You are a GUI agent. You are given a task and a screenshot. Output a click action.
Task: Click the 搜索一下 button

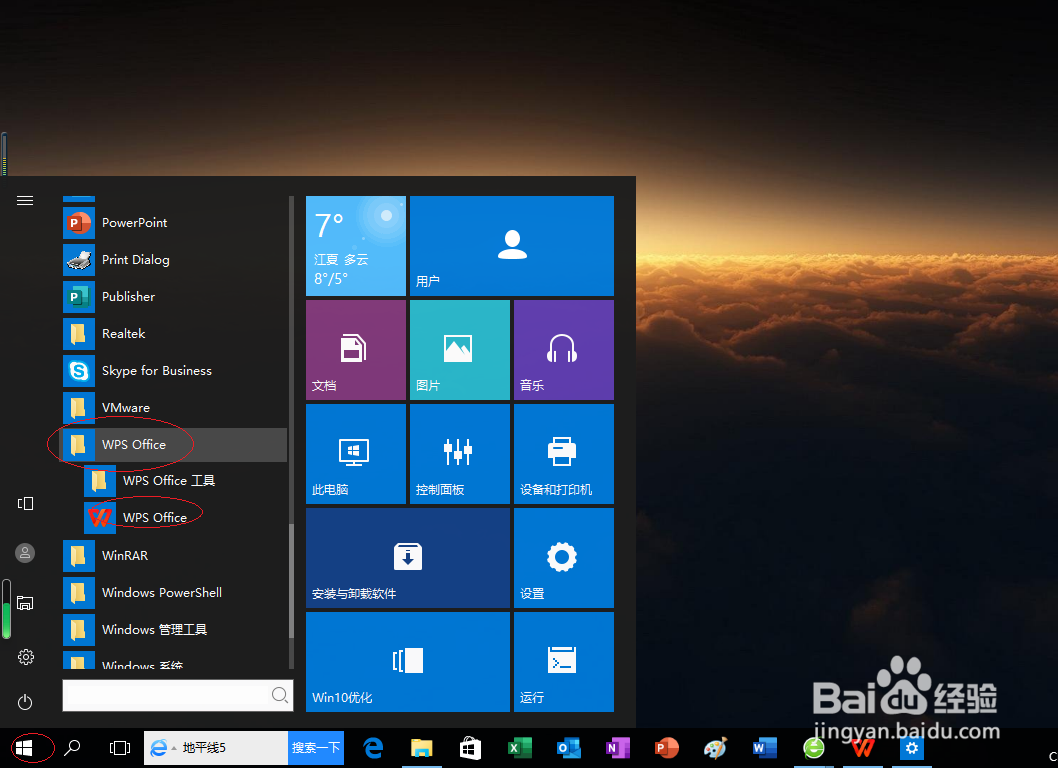[x=316, y=748]
